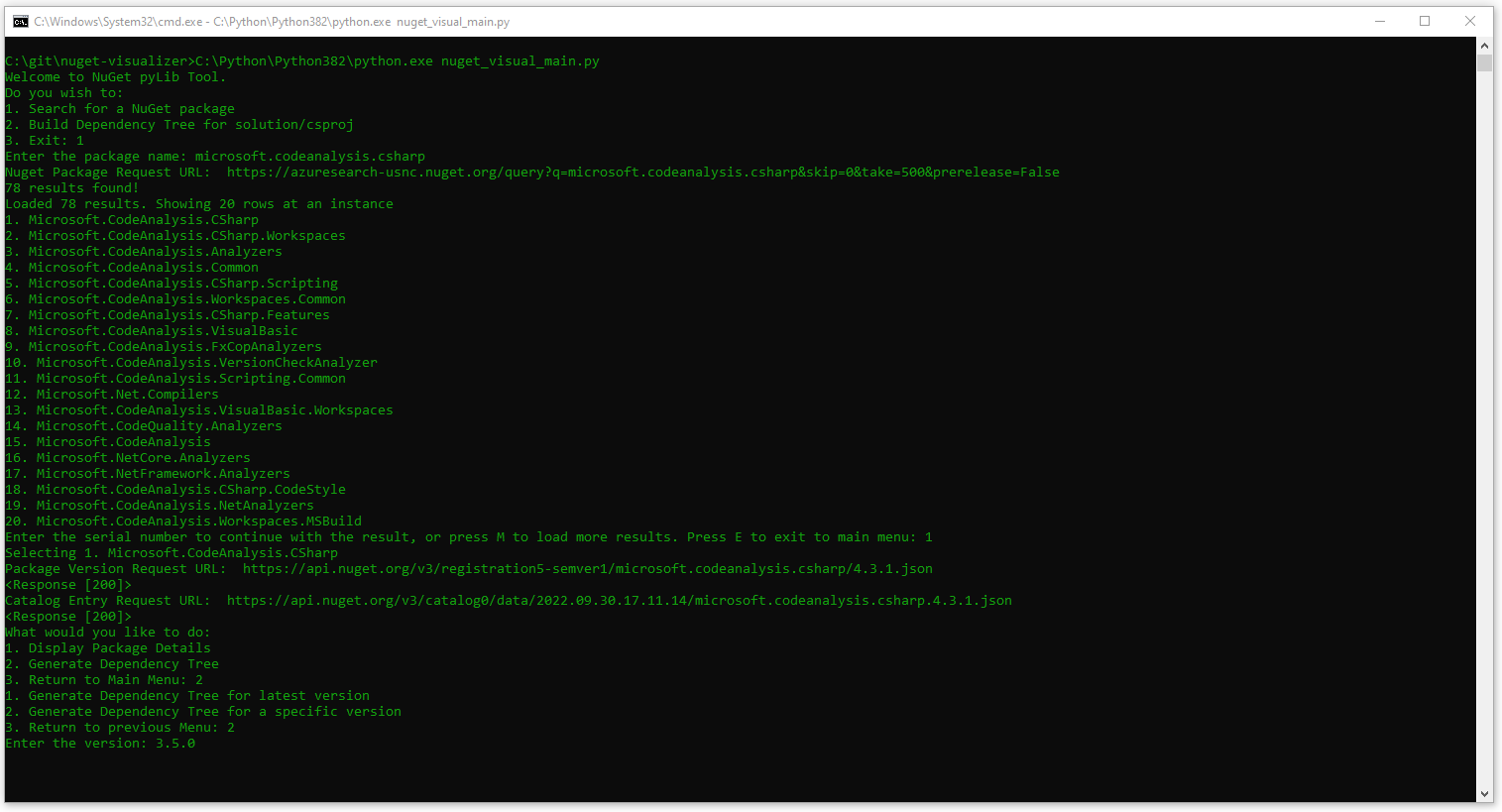Image resolution: width=1502 pixels, height=812 pixels.
Task: Click '3. Return to Main Menu: 2' line
Action: 104,680
